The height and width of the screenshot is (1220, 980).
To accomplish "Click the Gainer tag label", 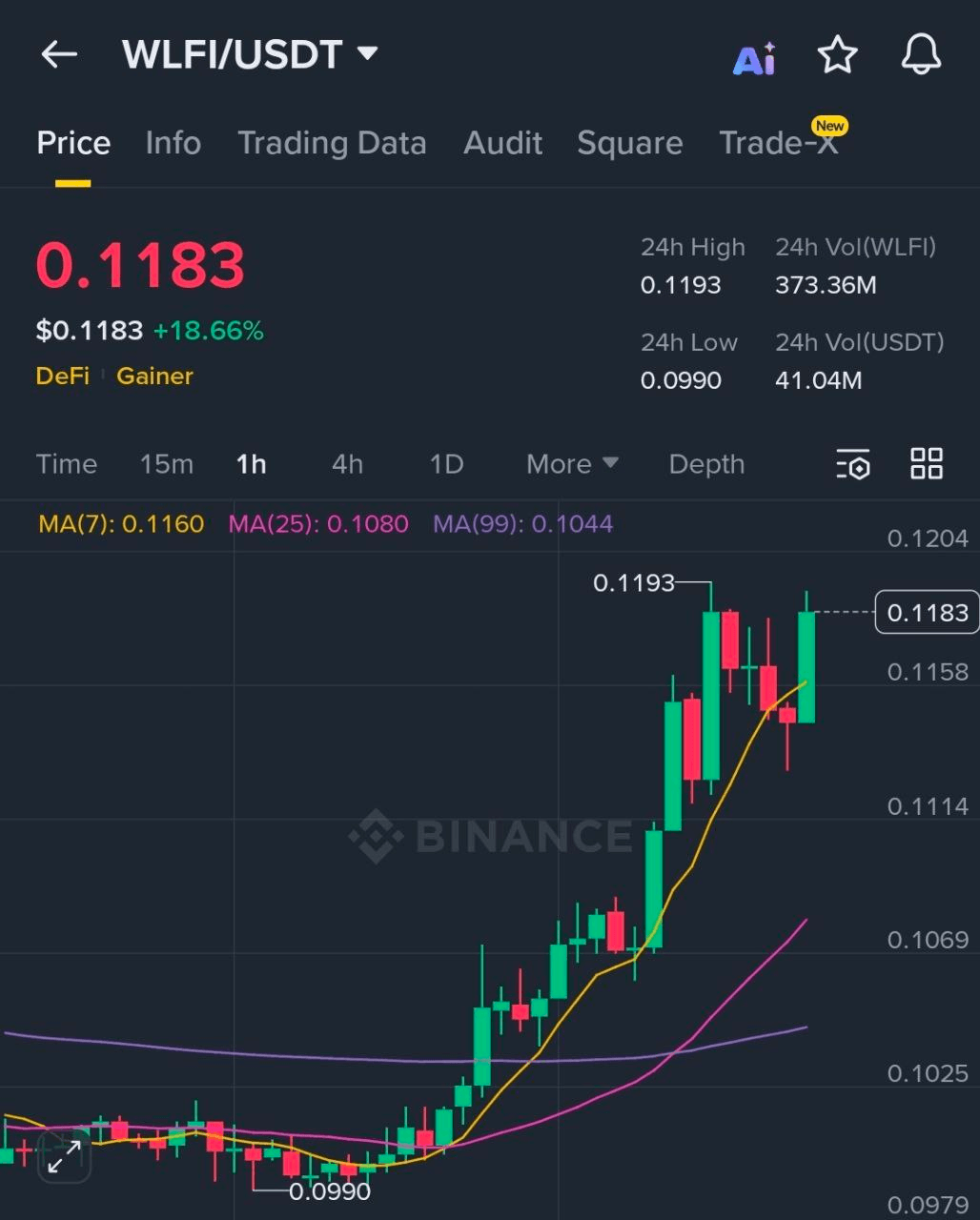I will [x=154, y=376].
